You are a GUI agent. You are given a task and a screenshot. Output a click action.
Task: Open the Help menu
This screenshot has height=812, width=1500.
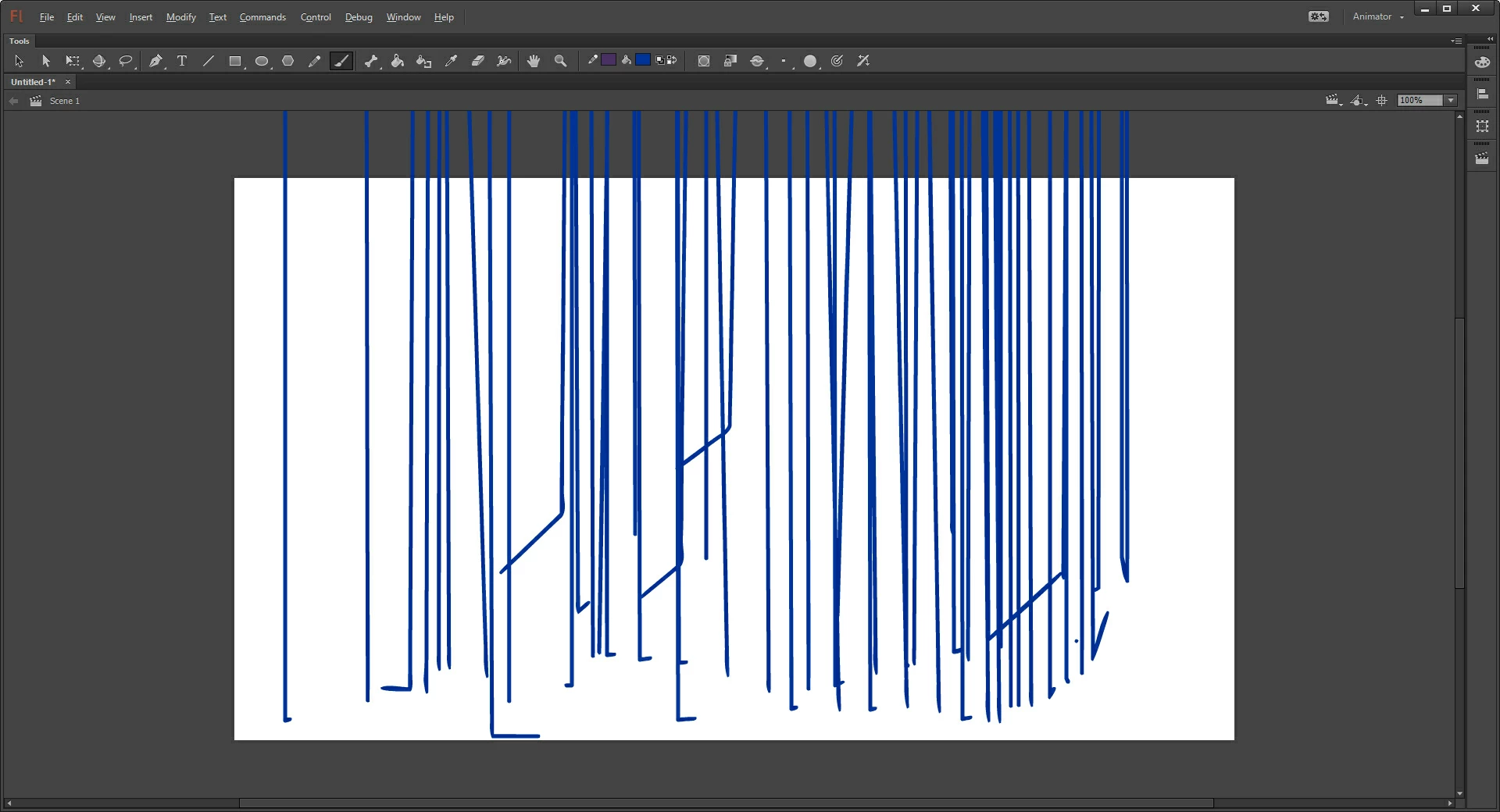pos(444,17)
